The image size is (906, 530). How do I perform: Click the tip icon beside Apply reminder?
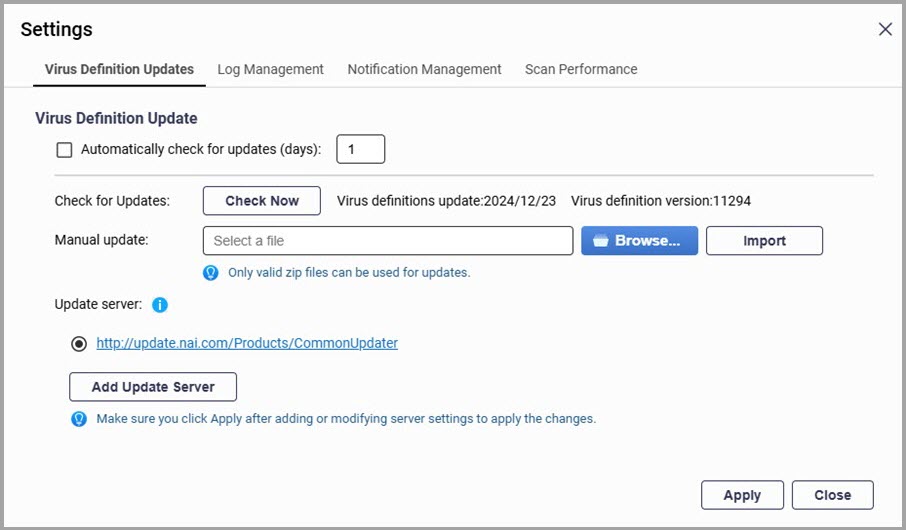79,418
